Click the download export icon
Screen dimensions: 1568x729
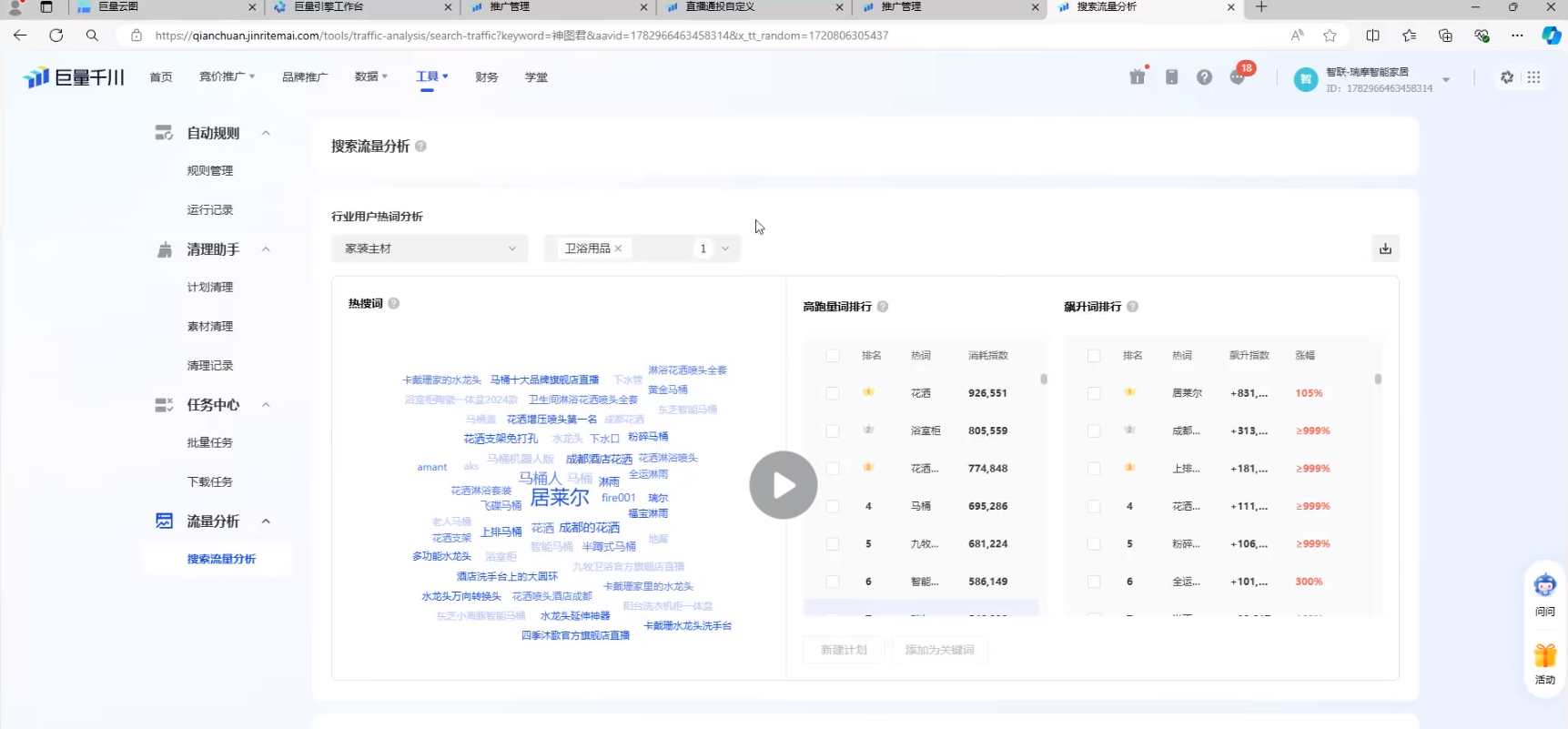click(x=1385, y=248)
